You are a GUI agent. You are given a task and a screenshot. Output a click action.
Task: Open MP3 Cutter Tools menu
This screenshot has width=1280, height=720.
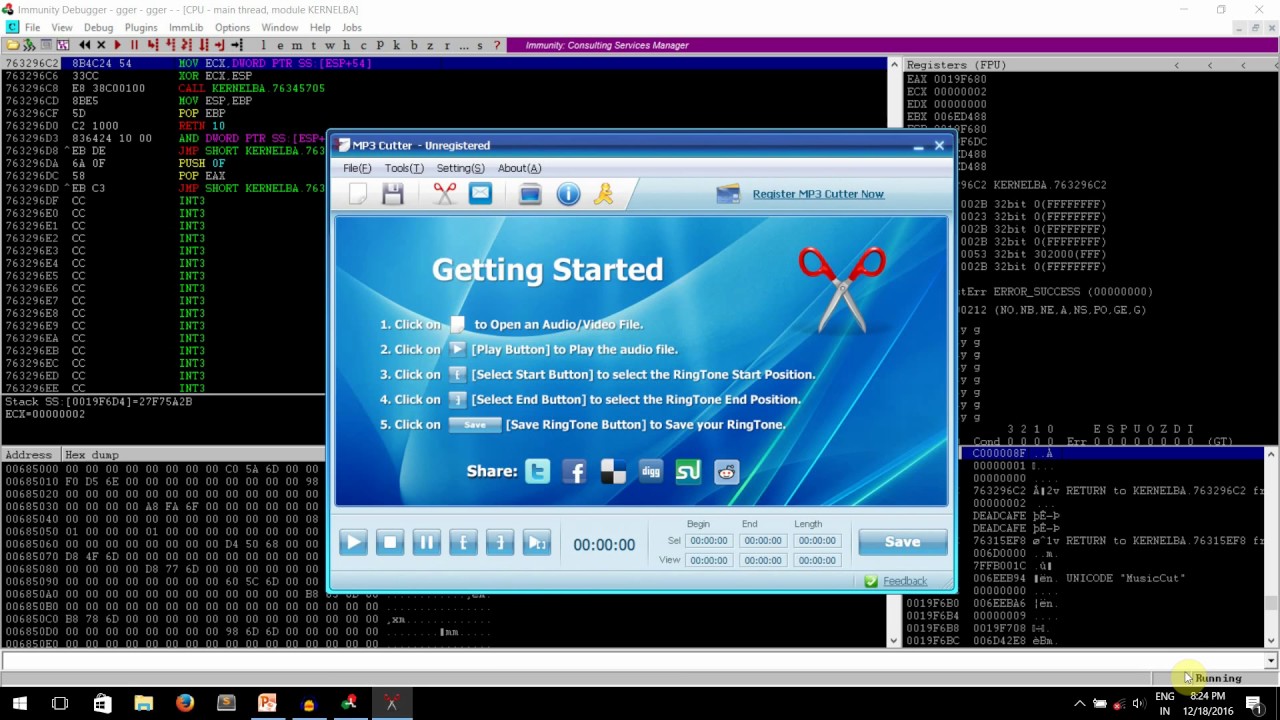(x=404, y=168)
